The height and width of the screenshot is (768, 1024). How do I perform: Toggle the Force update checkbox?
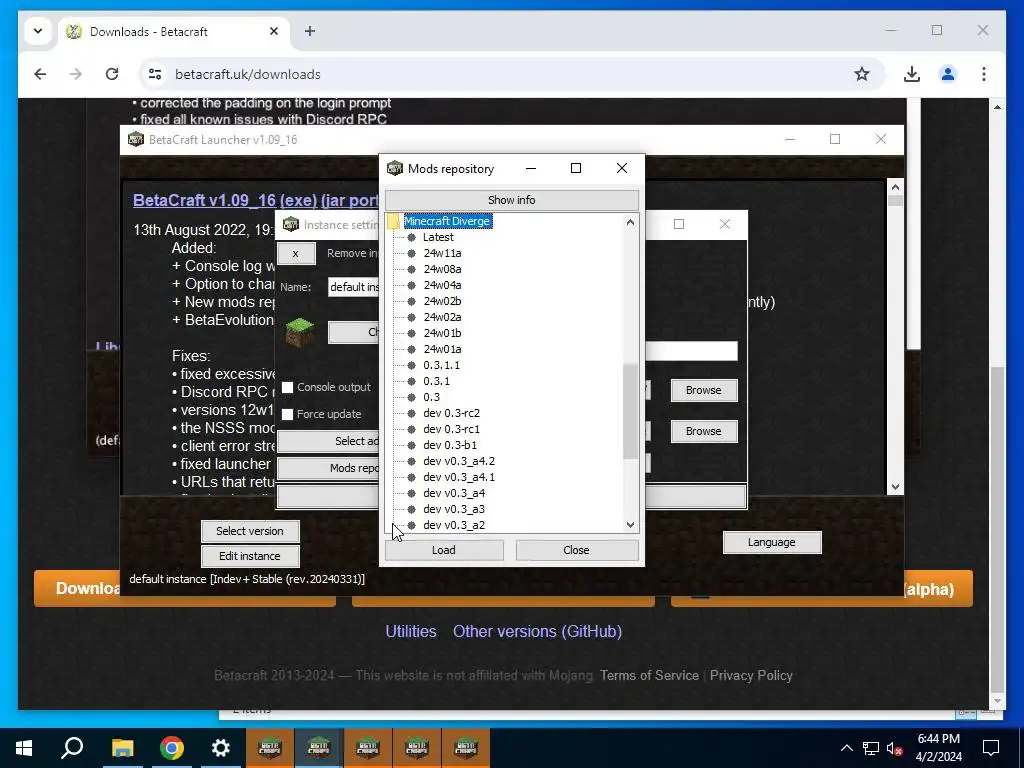(287, 414)
